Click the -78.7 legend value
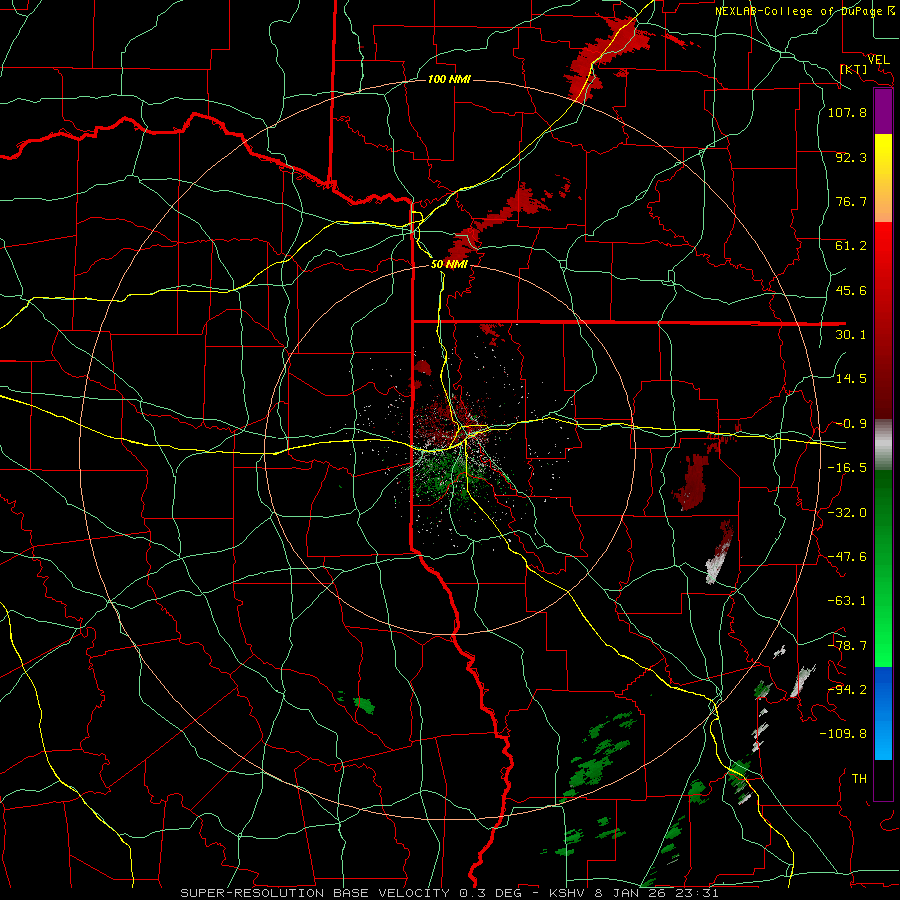The image size is (900, 900). pyautogui.click(x=847, y=646)
